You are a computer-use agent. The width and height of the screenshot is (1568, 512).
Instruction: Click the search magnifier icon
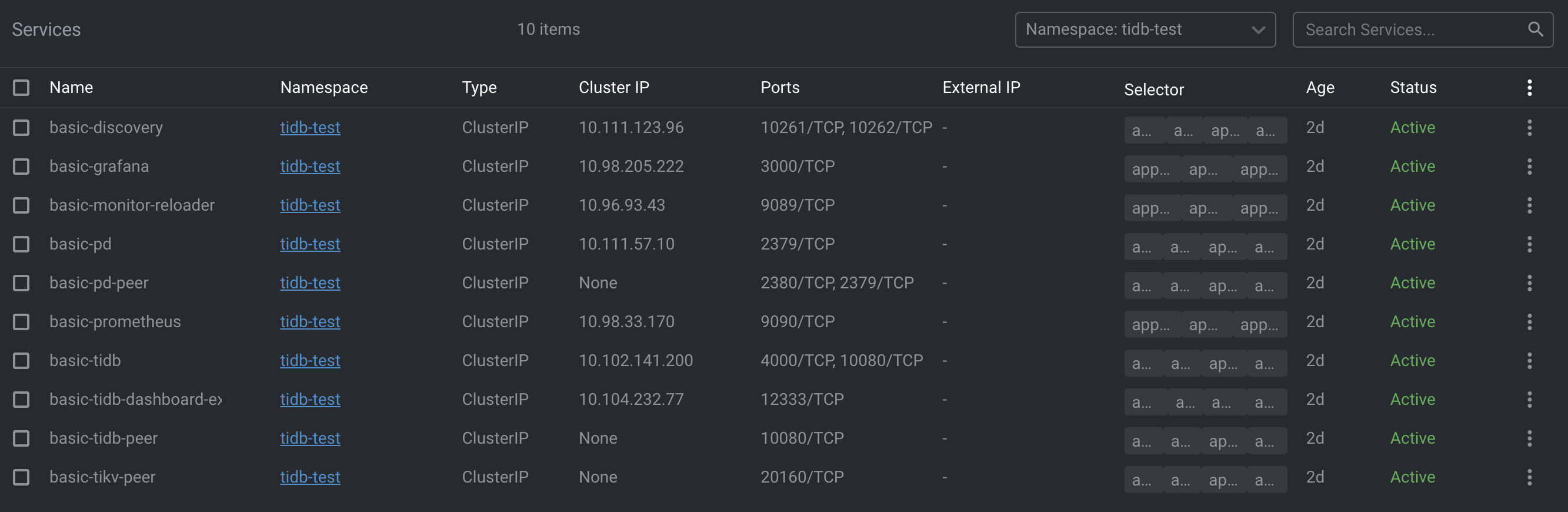pyautogui.click(x=1535, y=29)
